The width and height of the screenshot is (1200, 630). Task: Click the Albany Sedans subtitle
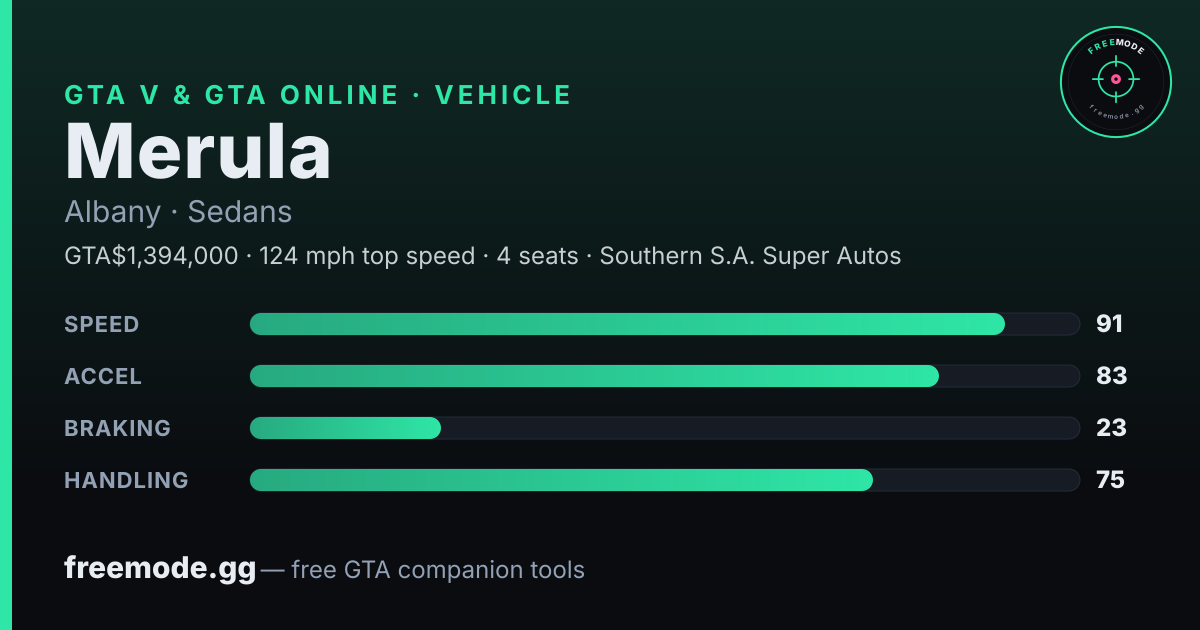(178, 212)
